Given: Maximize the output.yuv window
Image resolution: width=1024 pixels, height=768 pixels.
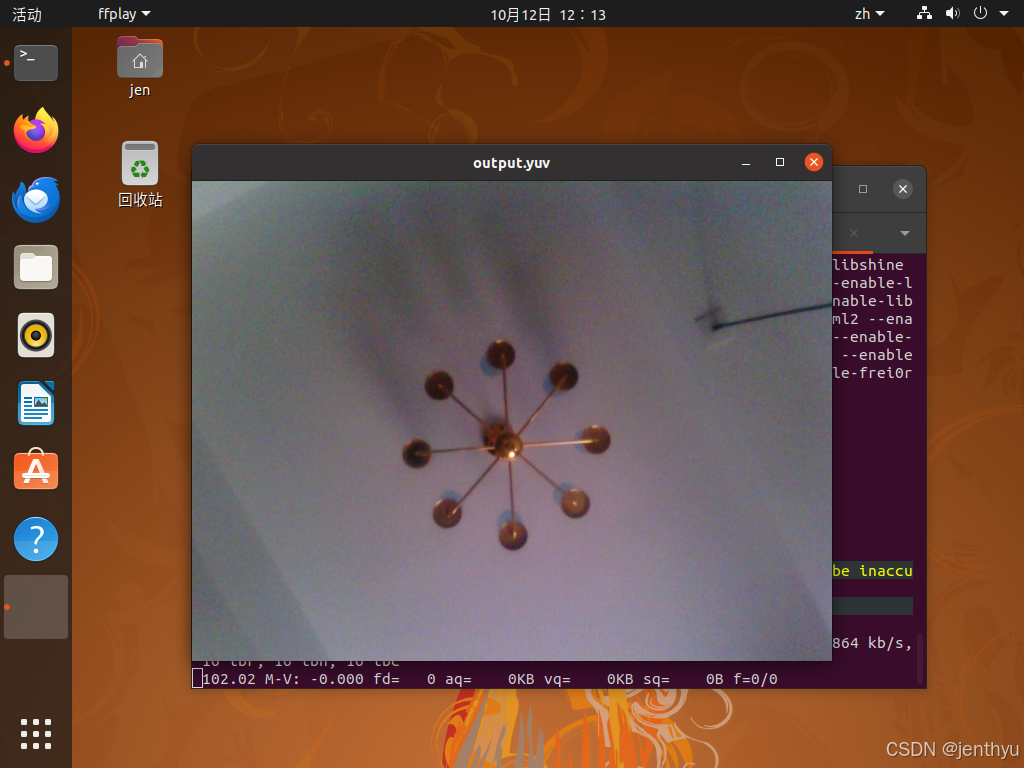Looking at the screenshot, I should point(780,162).
